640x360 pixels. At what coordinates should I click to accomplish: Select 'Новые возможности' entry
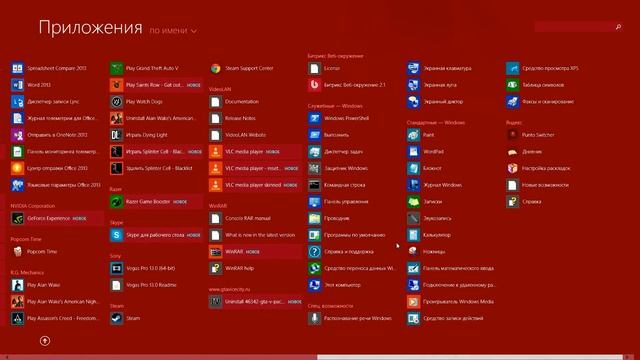(538, 185)
